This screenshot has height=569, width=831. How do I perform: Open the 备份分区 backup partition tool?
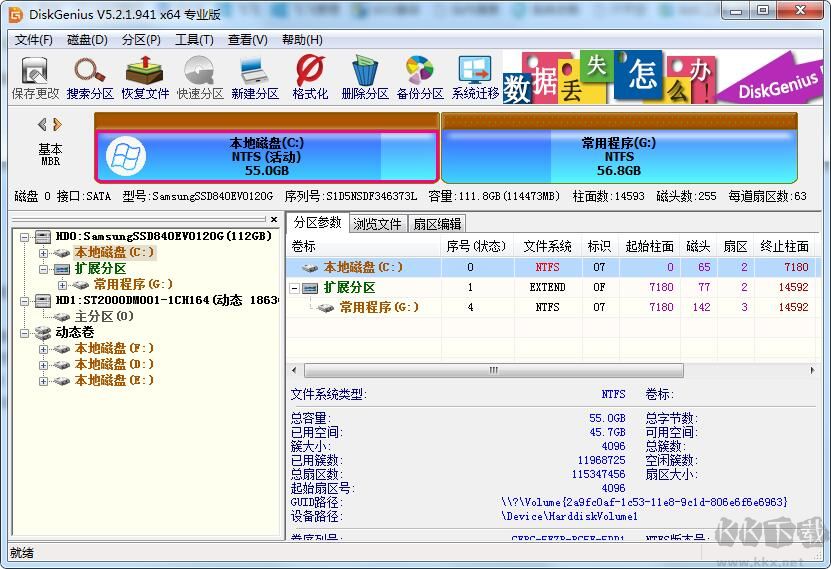(420, 78)
